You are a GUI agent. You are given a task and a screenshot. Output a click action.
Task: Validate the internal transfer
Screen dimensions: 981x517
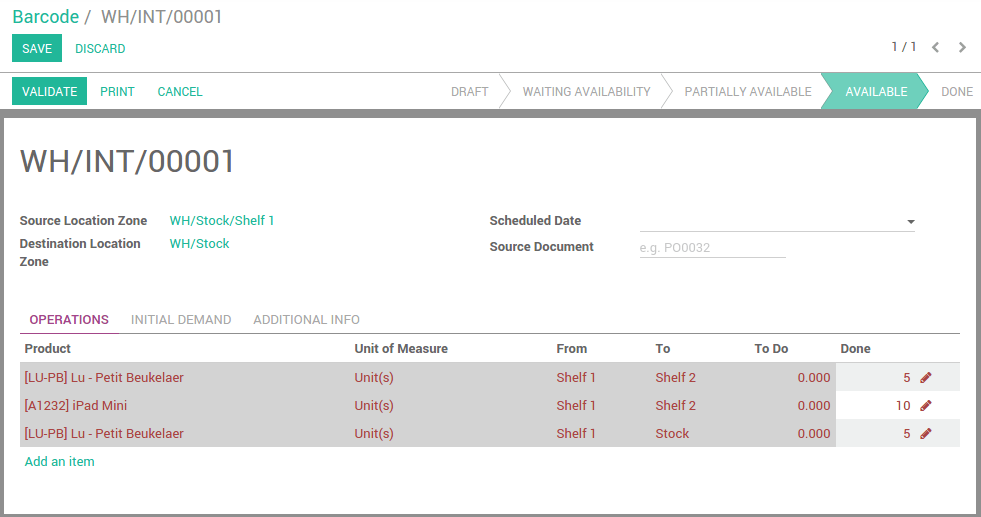tap(49, 91)
